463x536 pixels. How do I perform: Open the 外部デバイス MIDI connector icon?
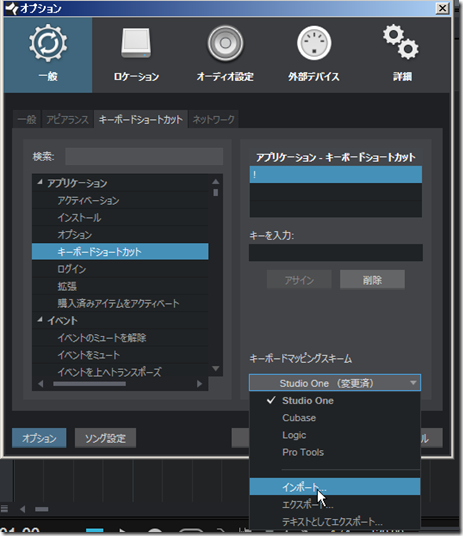point(314,43)
